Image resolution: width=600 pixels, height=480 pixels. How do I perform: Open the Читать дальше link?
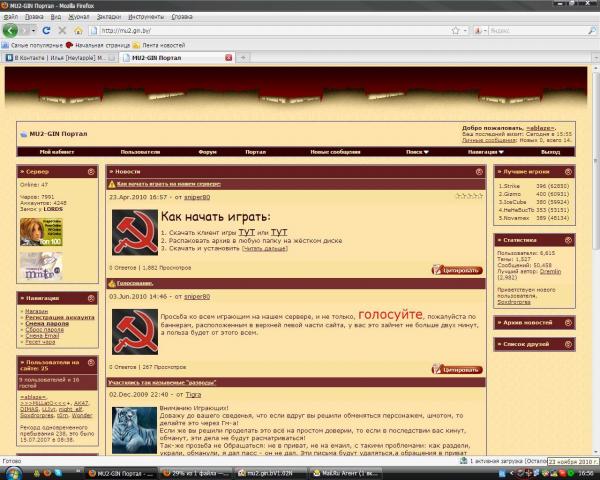(264, 248)
